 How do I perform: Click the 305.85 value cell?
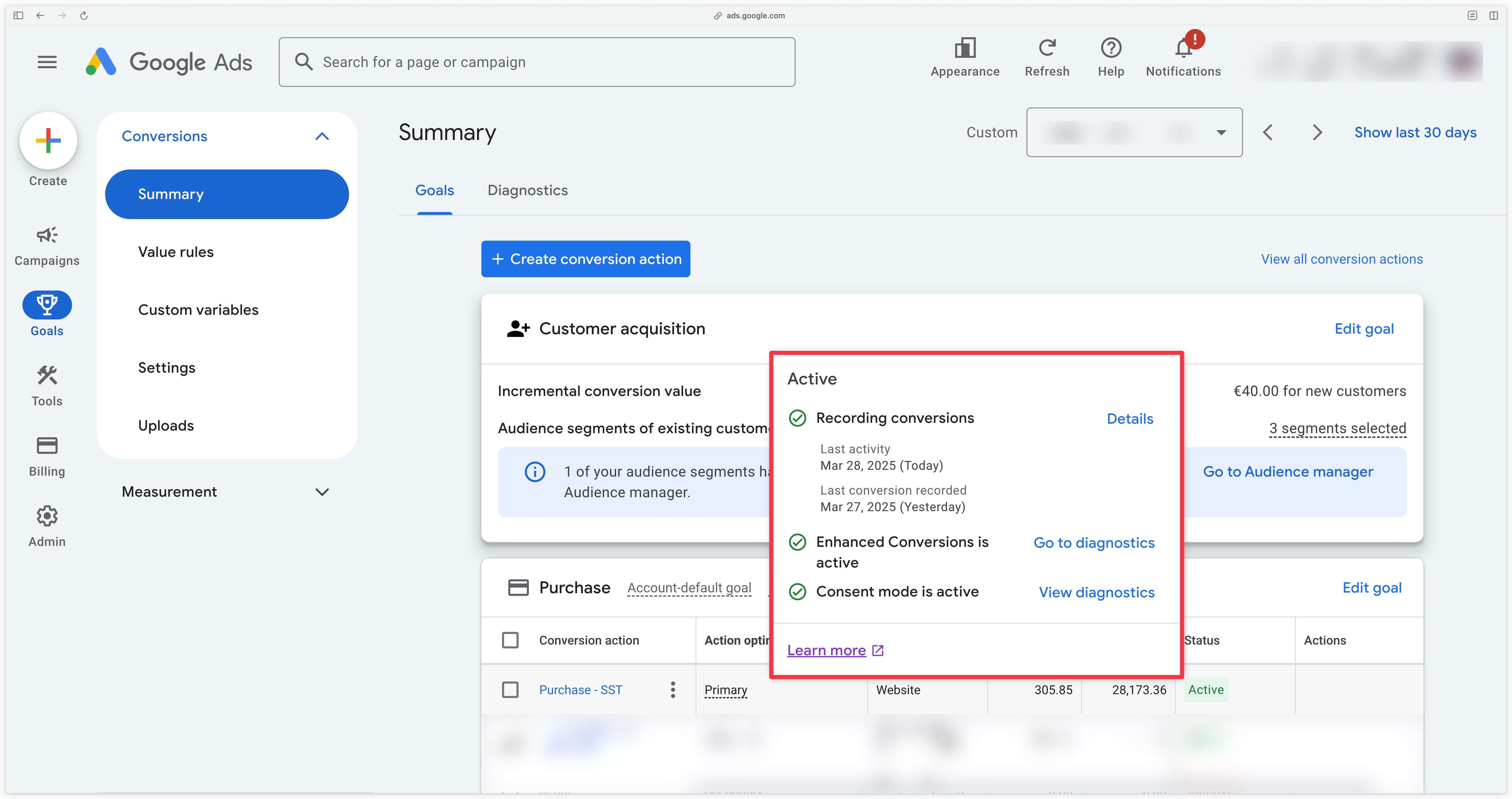tap(1053, 690)
